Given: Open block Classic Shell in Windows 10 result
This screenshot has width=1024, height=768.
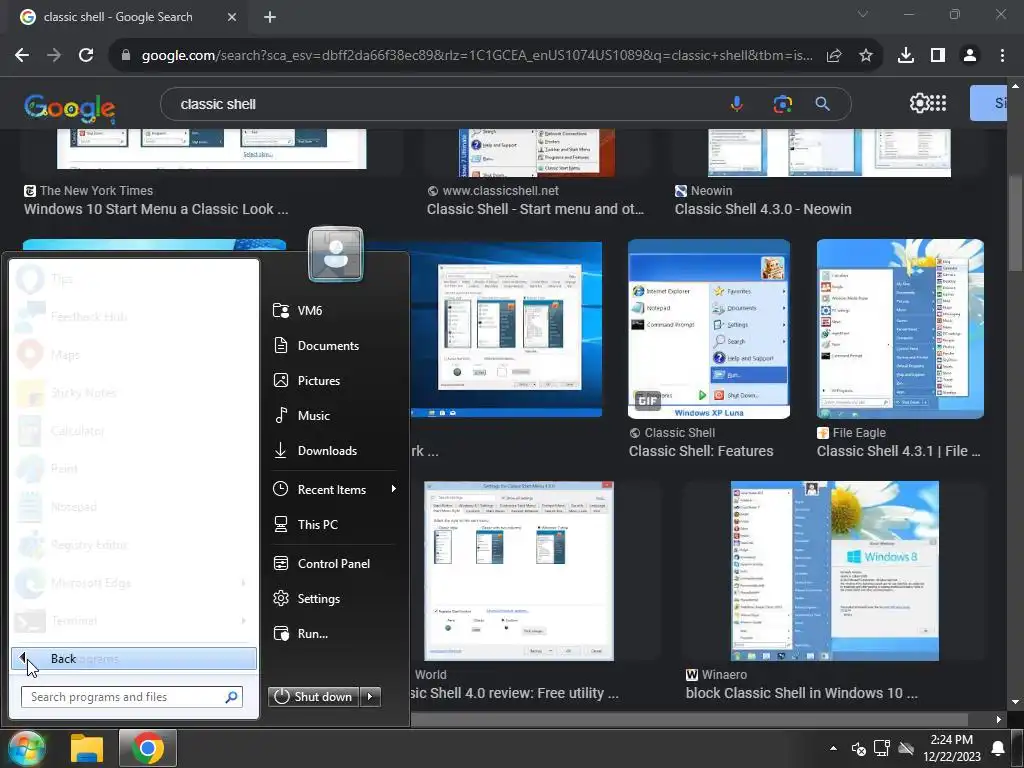Looking at the screenshot, I should [x=801, y=693].
